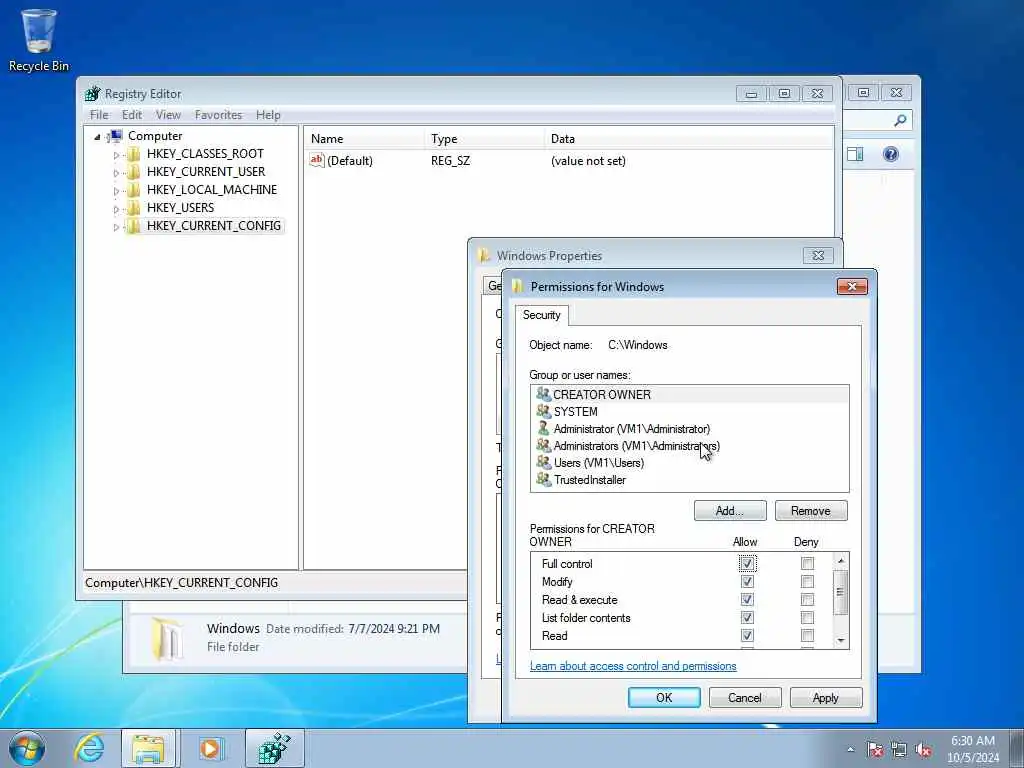The image size is (1024, 768).
Task: Expand the HKEY_CLASSES_ROOT node
Action: click(x=116, y=155)
